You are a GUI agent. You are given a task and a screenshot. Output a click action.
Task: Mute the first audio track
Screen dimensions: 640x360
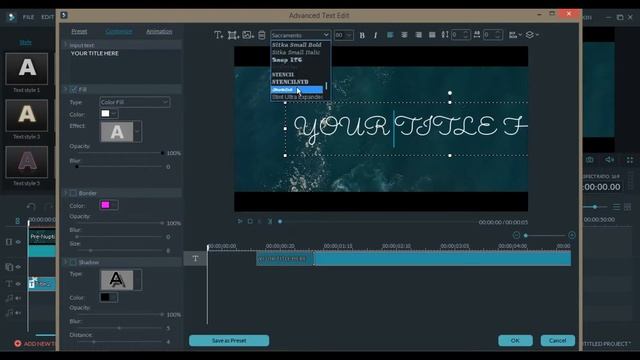coord(18,298)
